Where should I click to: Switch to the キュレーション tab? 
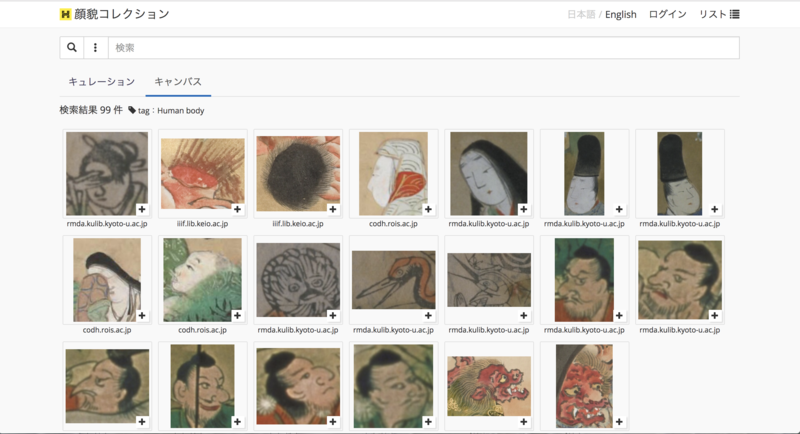102,82
